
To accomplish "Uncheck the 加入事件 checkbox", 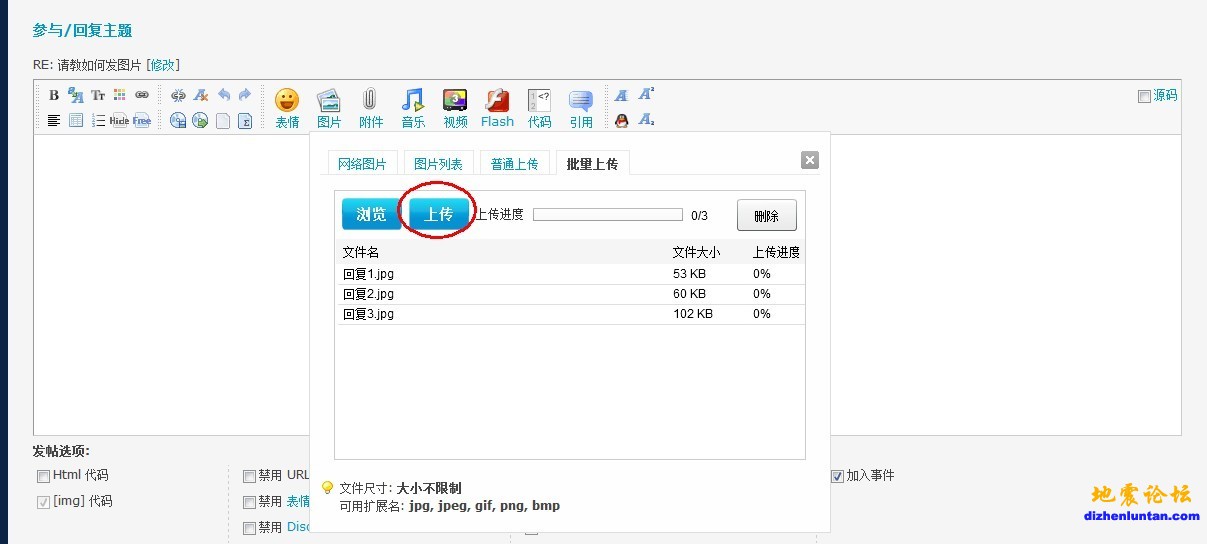I will pyautogui.click(x=837, y=476).
